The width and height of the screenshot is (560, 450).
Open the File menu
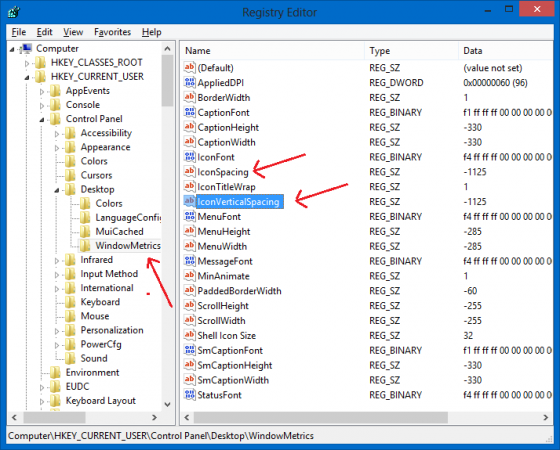coord(19,32)
